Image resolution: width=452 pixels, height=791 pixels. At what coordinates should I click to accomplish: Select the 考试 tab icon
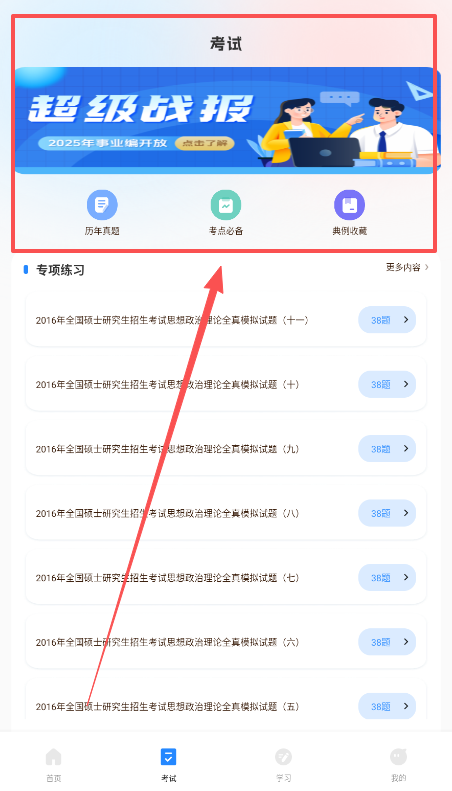(168, 757)
